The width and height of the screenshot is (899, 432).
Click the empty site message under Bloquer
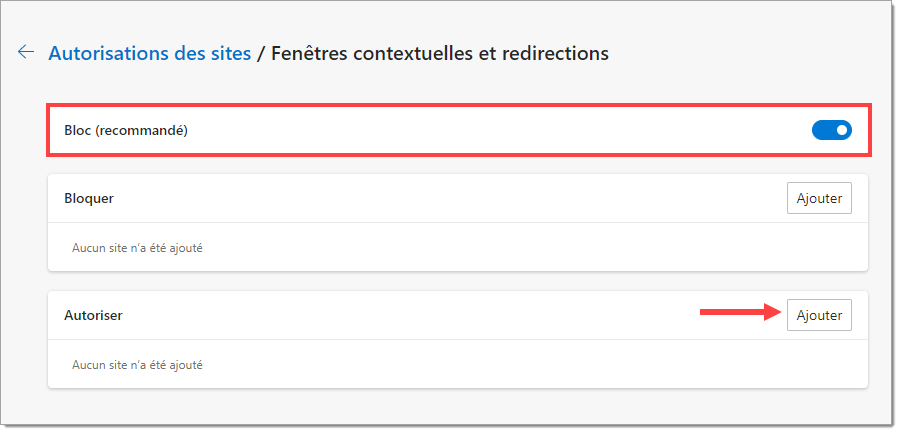(137, 248)
